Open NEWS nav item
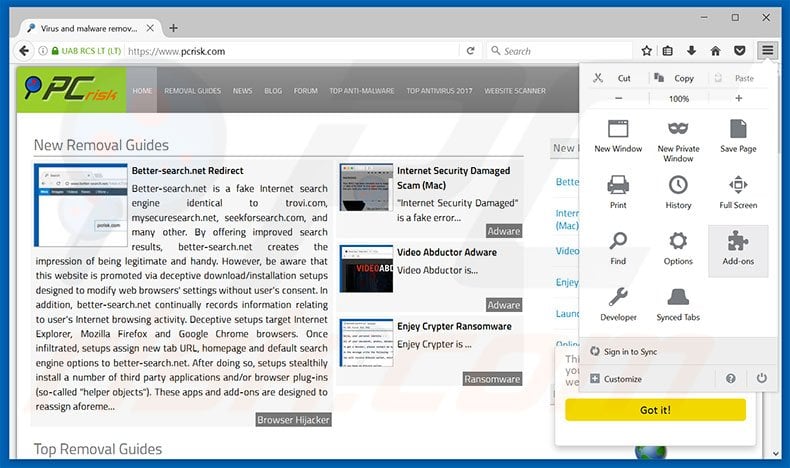Screen dimensions: 790x468 242,91
